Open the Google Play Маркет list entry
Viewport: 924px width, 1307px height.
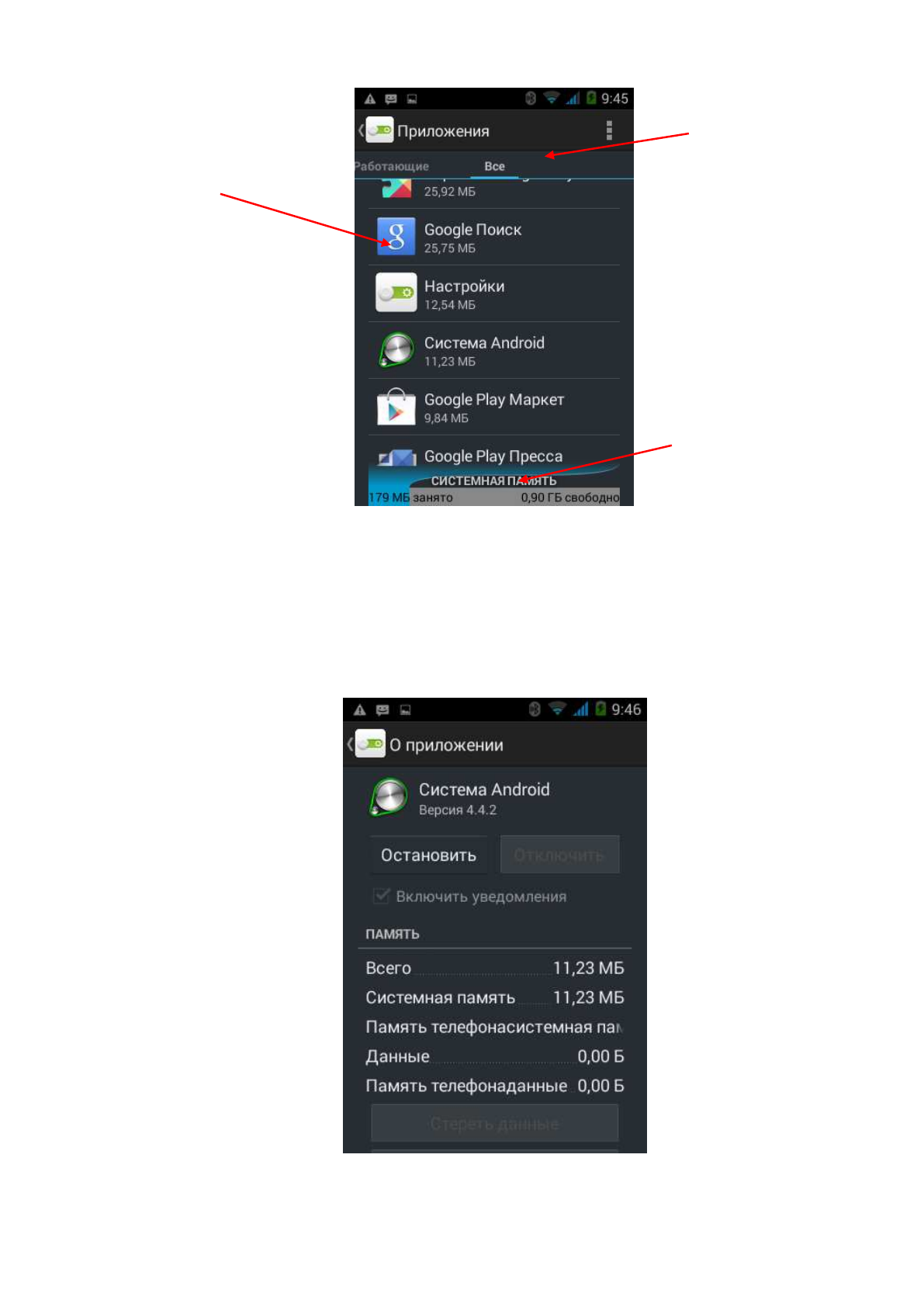tap(493, 407)
